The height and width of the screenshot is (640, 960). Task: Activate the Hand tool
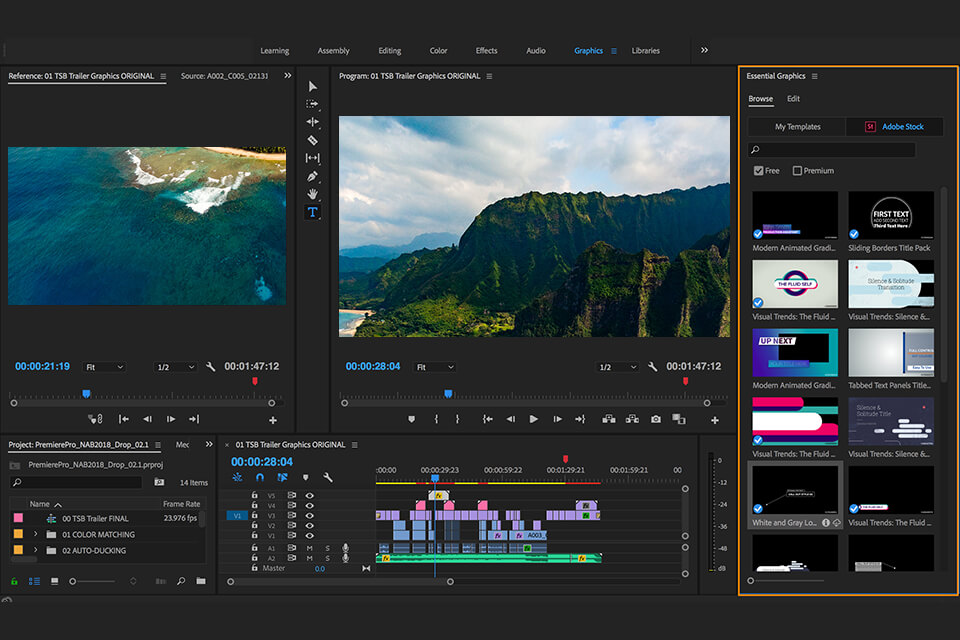click(312, 194)
